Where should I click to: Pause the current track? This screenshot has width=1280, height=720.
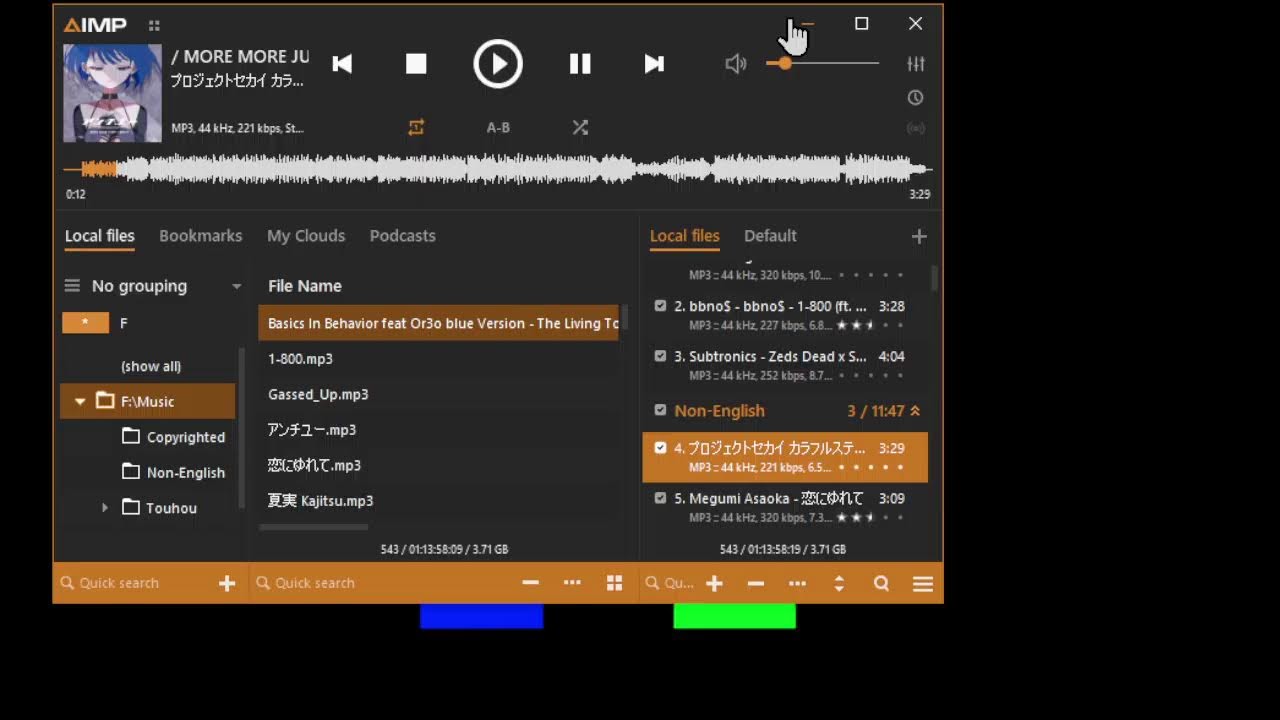coord(580,64)
